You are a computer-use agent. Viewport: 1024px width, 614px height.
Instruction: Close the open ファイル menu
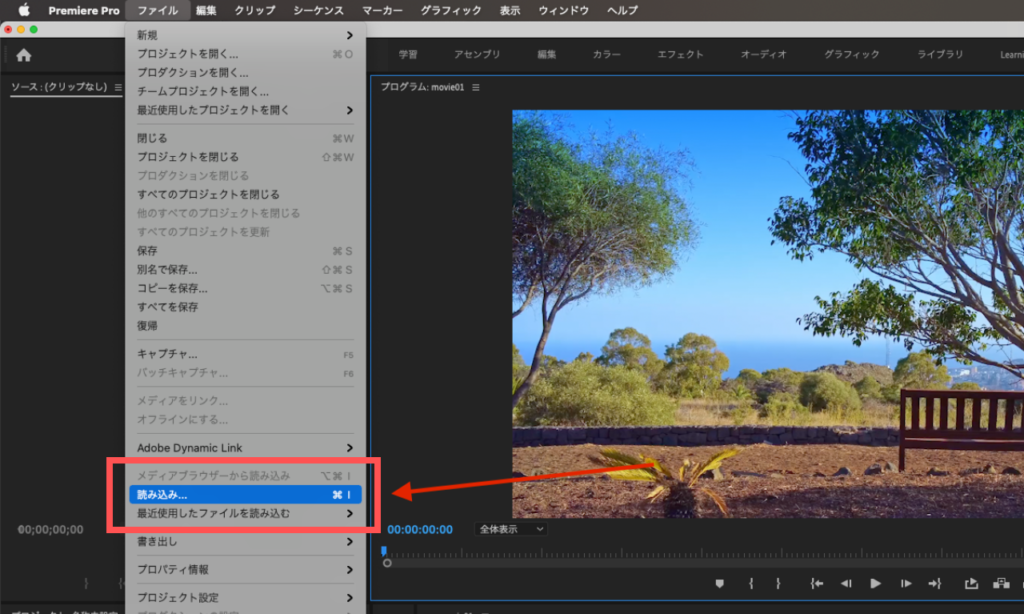(157, 10)
